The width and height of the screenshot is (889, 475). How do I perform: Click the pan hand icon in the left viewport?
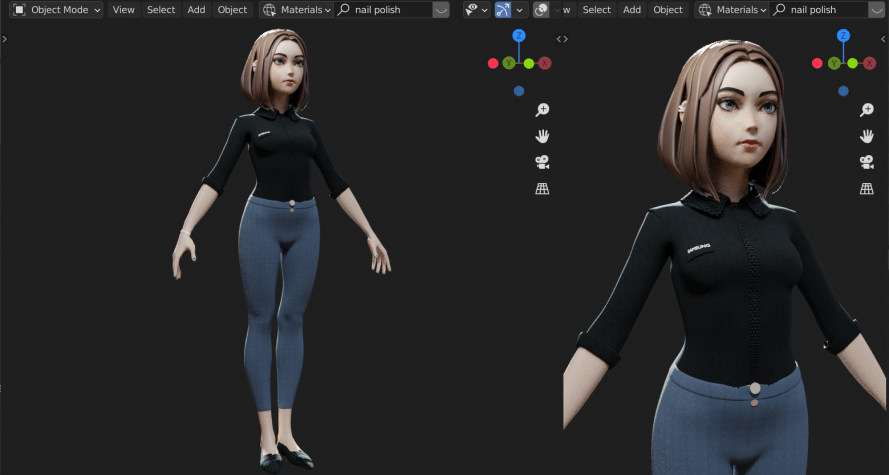pyautogui.click(x=542, y=136)
